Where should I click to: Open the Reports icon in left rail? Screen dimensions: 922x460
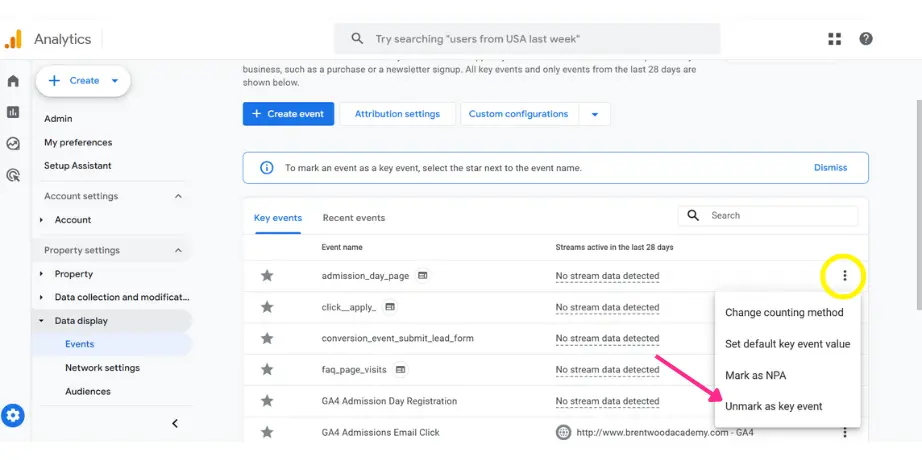(x=13, y=112)
